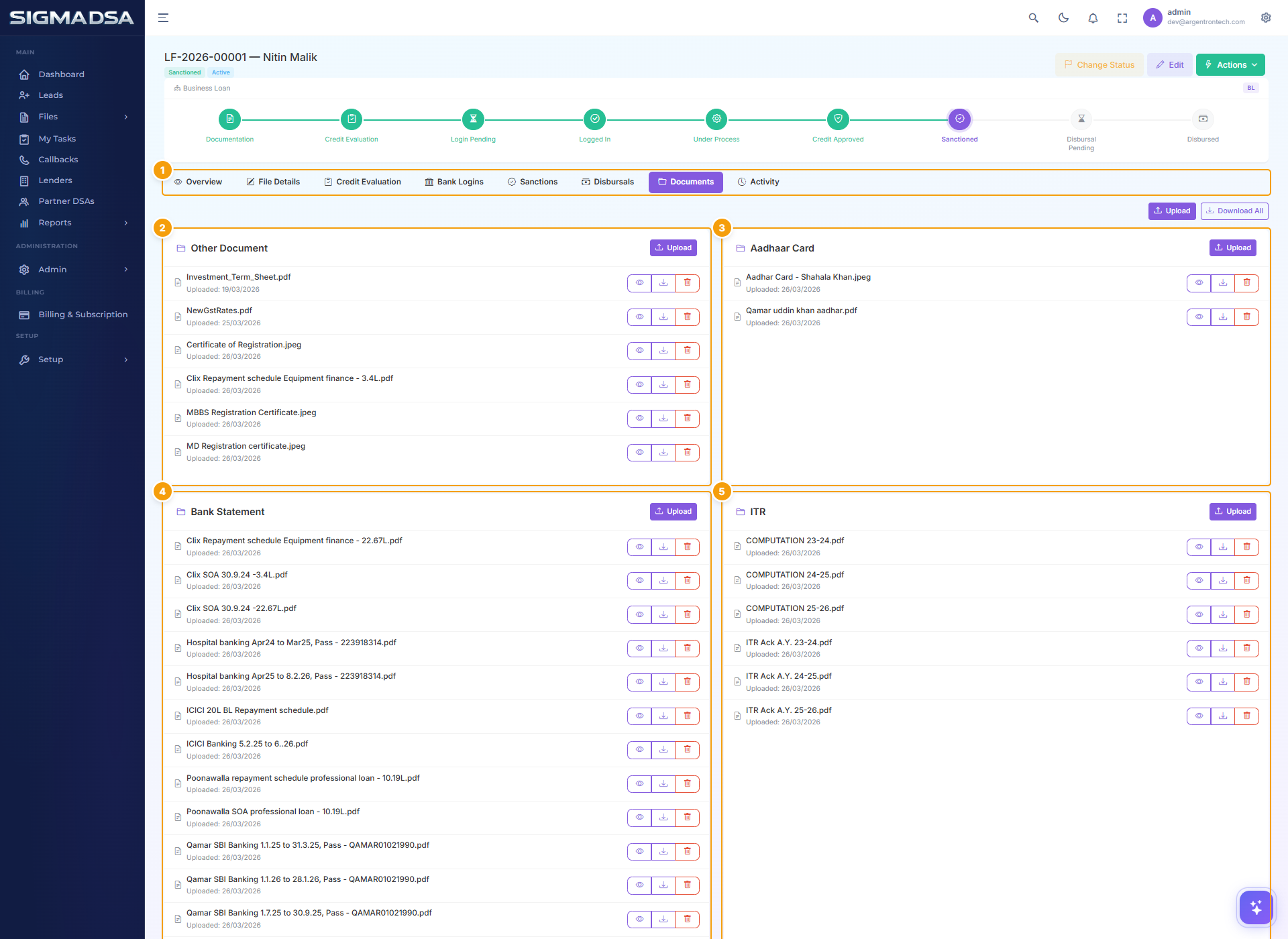
Task: Upload to Aadhaar Card section
Action: [1233, 248]
